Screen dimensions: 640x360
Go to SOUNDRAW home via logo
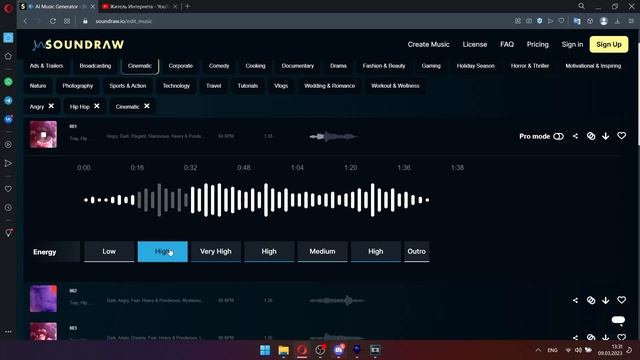(78, 44)
